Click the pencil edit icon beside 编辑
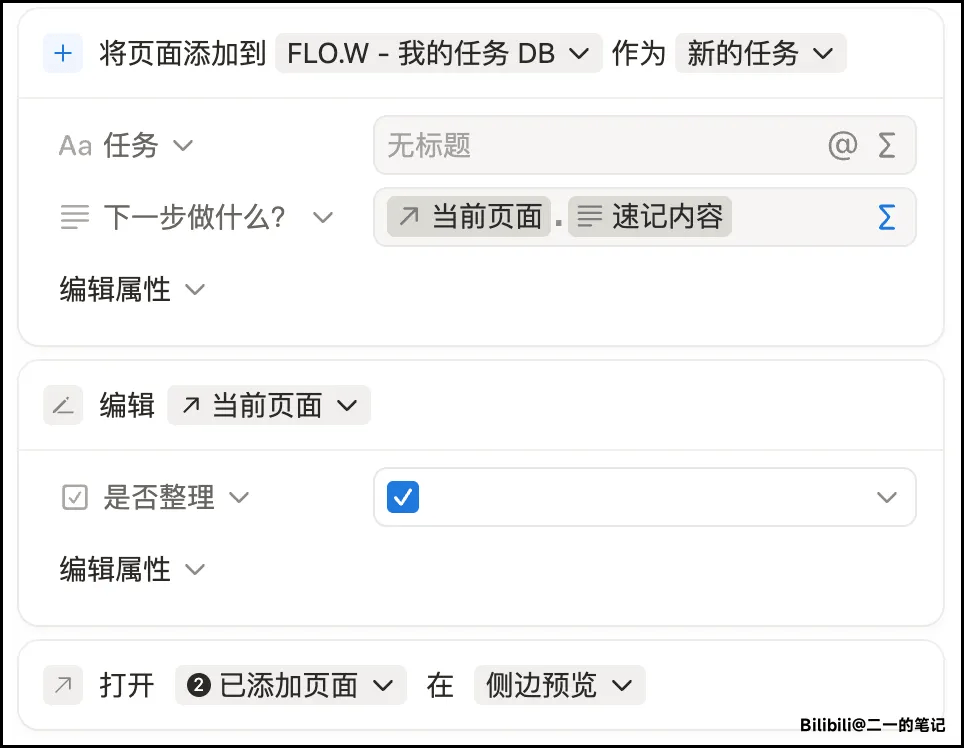Screen dimensions: 964x748 63,405
